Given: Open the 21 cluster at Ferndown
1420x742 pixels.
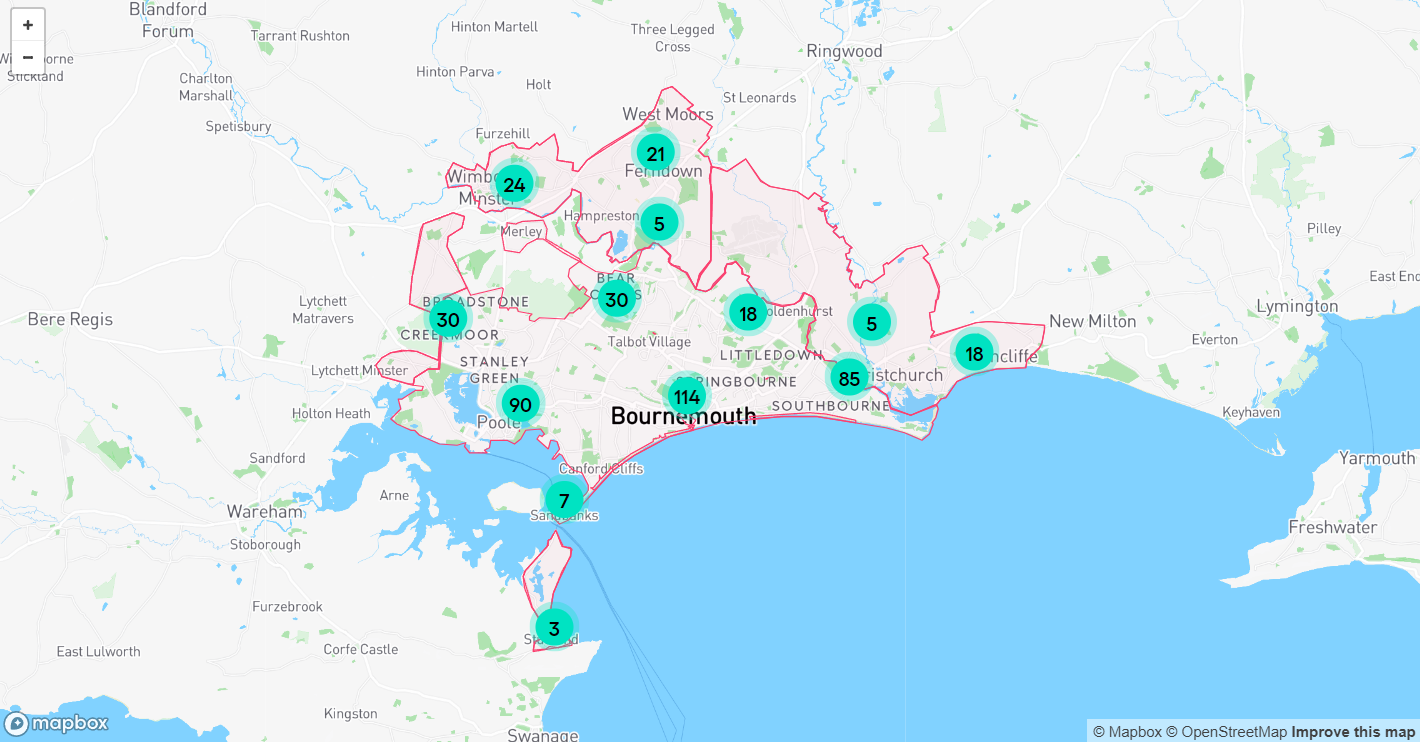Looking at the screenshot, I should click(x=656, y=153).
